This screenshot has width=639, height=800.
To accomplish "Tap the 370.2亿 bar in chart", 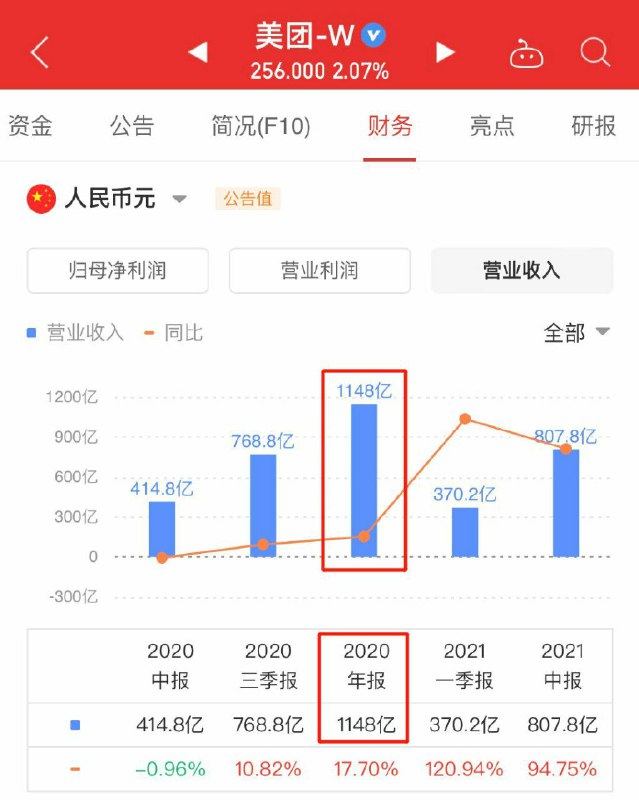I will click(465, 532).
